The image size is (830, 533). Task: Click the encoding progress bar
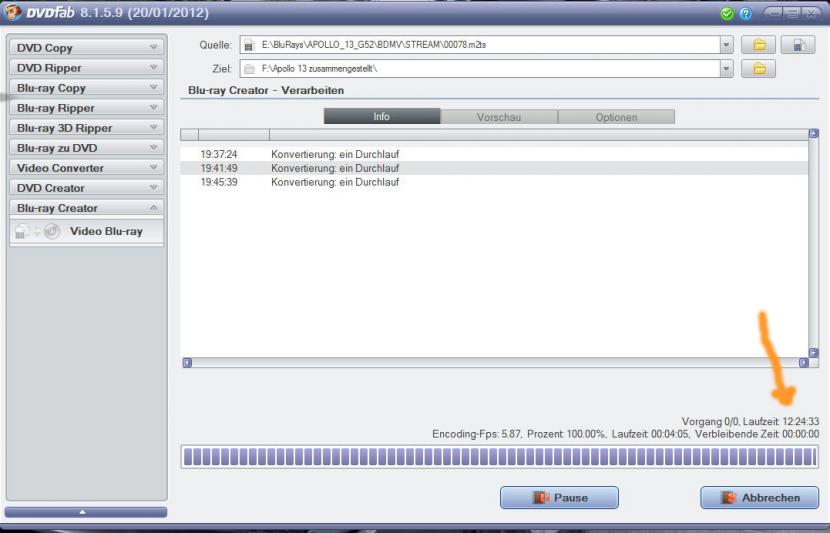pyautogui.click(x=500, y=457)
